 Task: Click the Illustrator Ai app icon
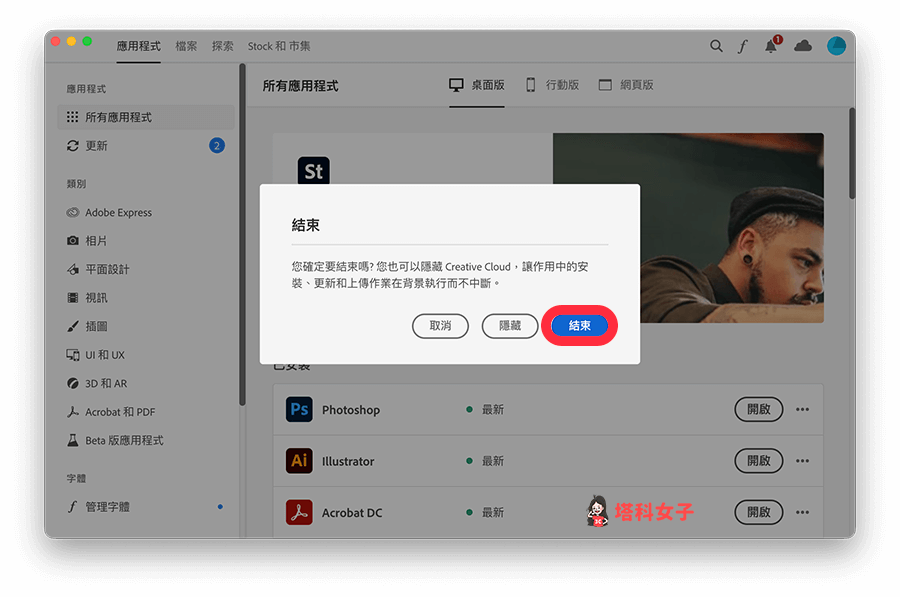coord(299,461)
